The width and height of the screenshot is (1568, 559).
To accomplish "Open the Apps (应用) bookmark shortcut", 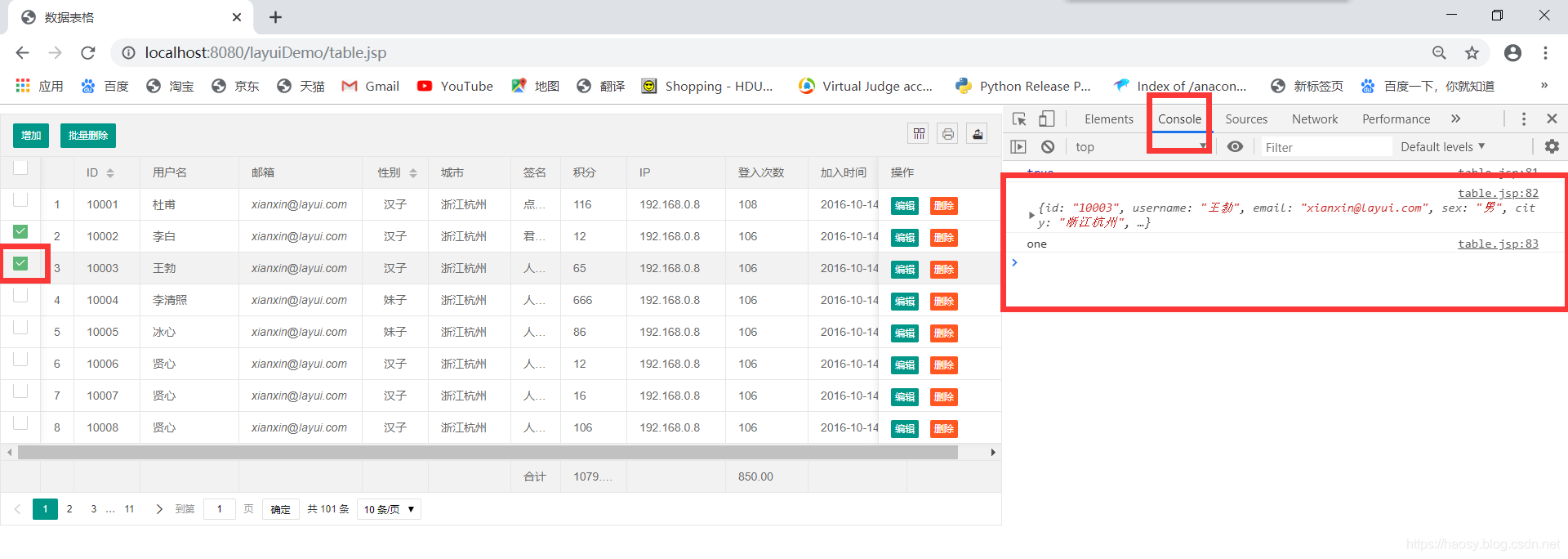I will pos(39,86).
